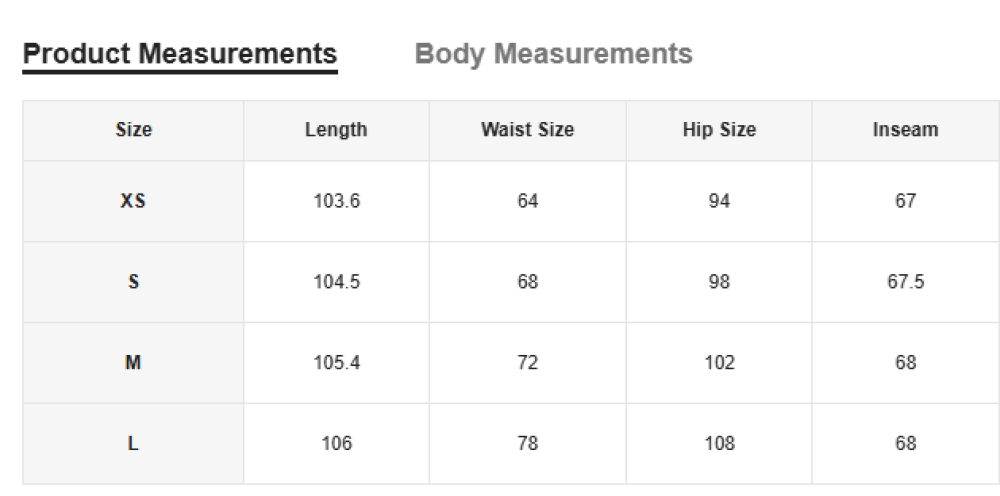Select the waist size 78 cell
Viewport: 1000px width, 496px height.
(527, 444)
